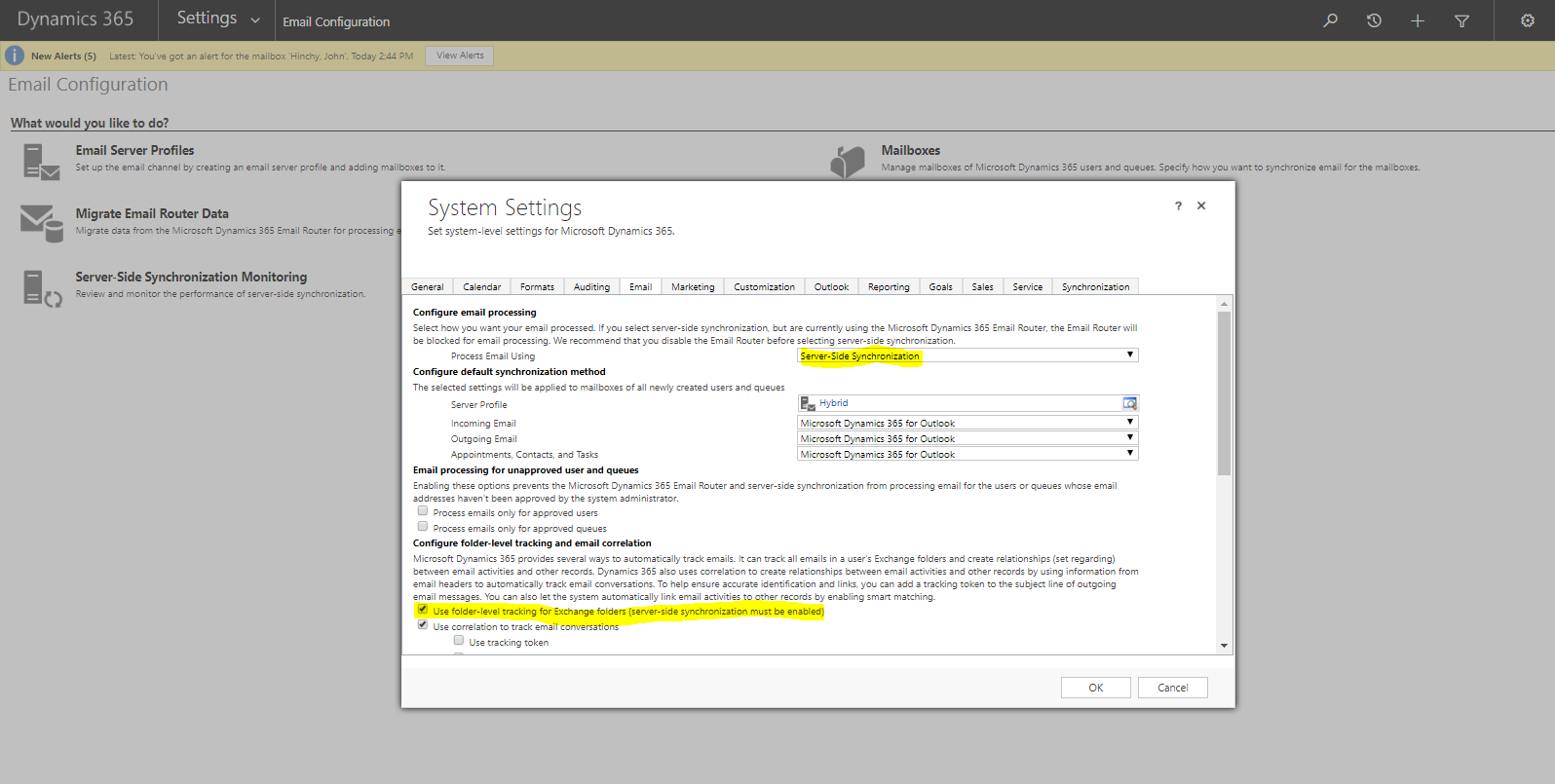Open the Outlook tab
The width and height of the screenshot is (1555, 784).
[x=831, y=286]
